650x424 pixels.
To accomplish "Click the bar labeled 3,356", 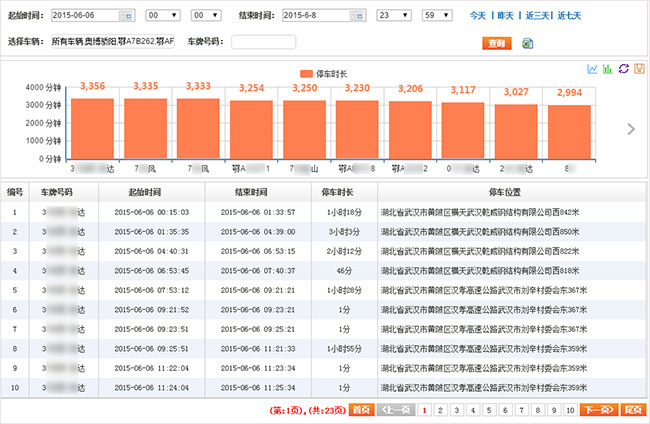I will click(x=92, y=128).
